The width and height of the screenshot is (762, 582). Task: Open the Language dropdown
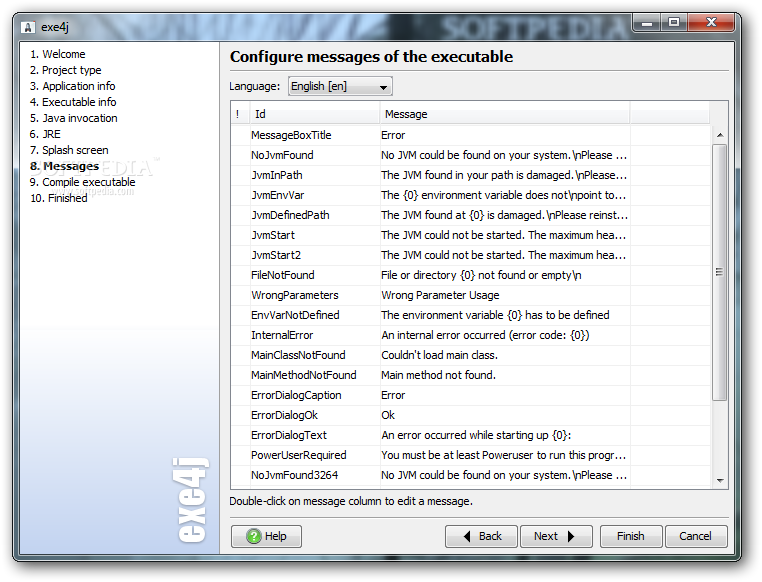(x=340, y=86)
